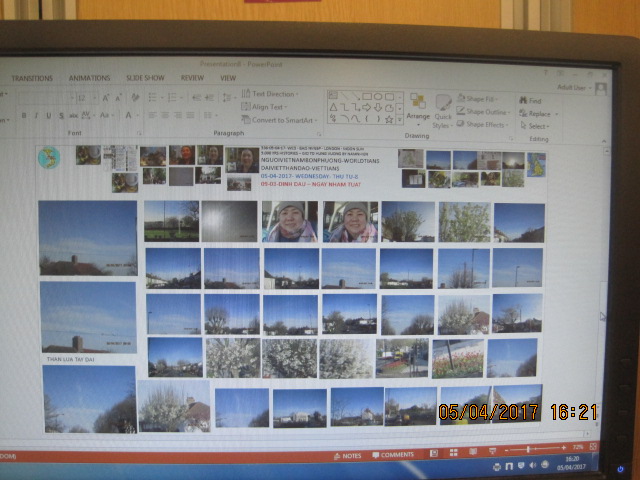The width and height of the screenshot is (640, 480).
Task: Toggle Bold formatting
Action: point(24,116)
